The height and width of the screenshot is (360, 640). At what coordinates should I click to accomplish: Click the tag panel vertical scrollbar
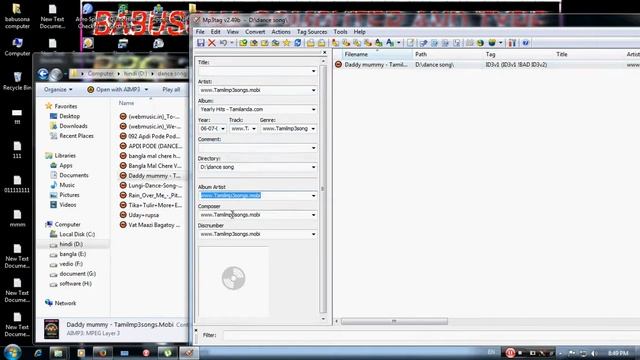coord(323,189)
